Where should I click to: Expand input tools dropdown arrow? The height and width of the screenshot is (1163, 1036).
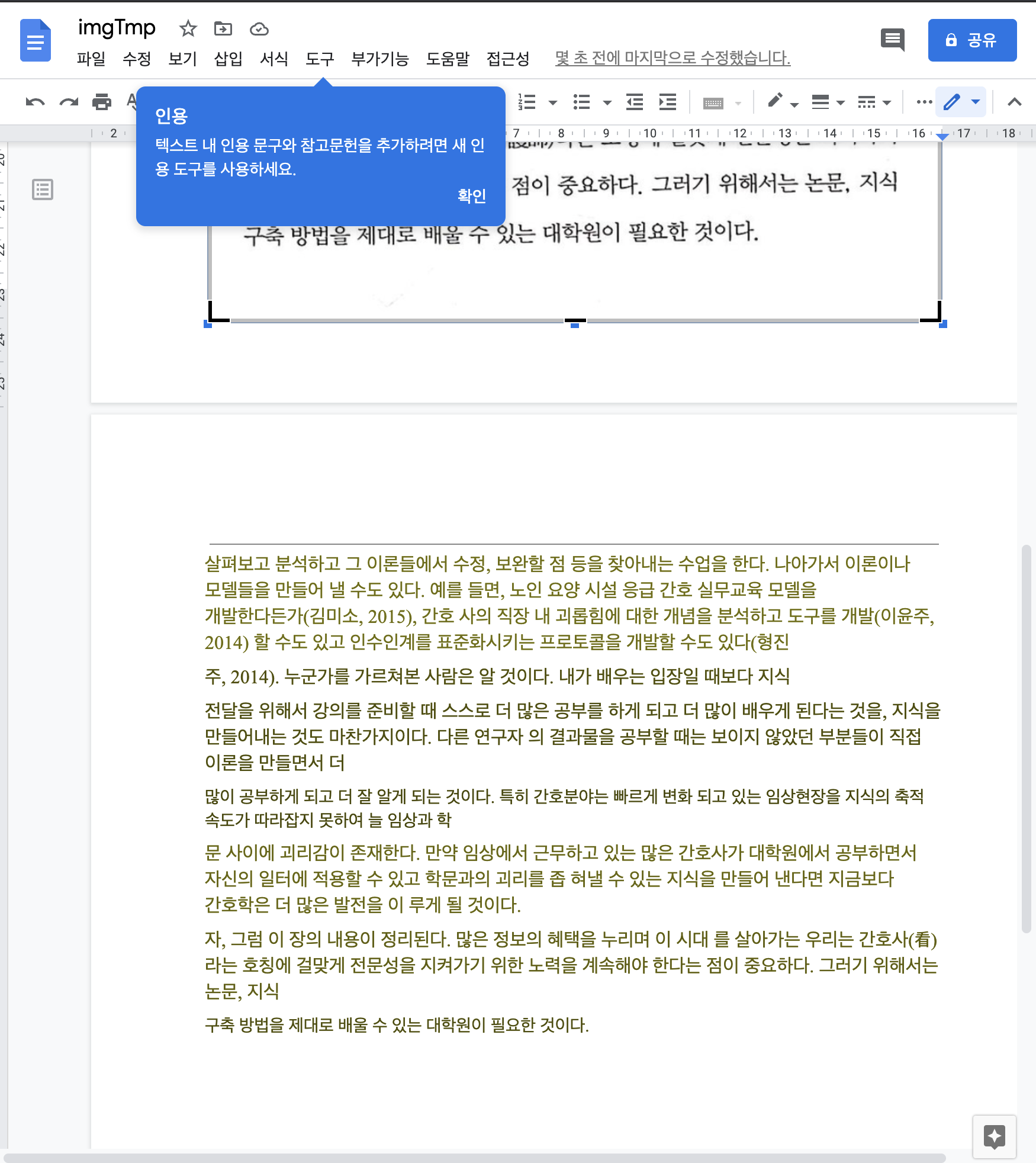(738, 104)
